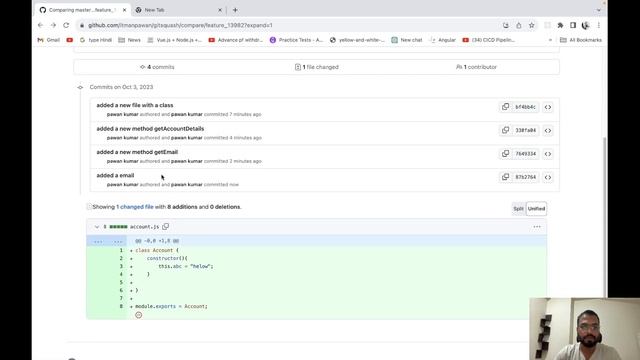640x360 pixels.
Task: Open the Vue.js + Node.js bookmark
Action: (x=175, y=40)
